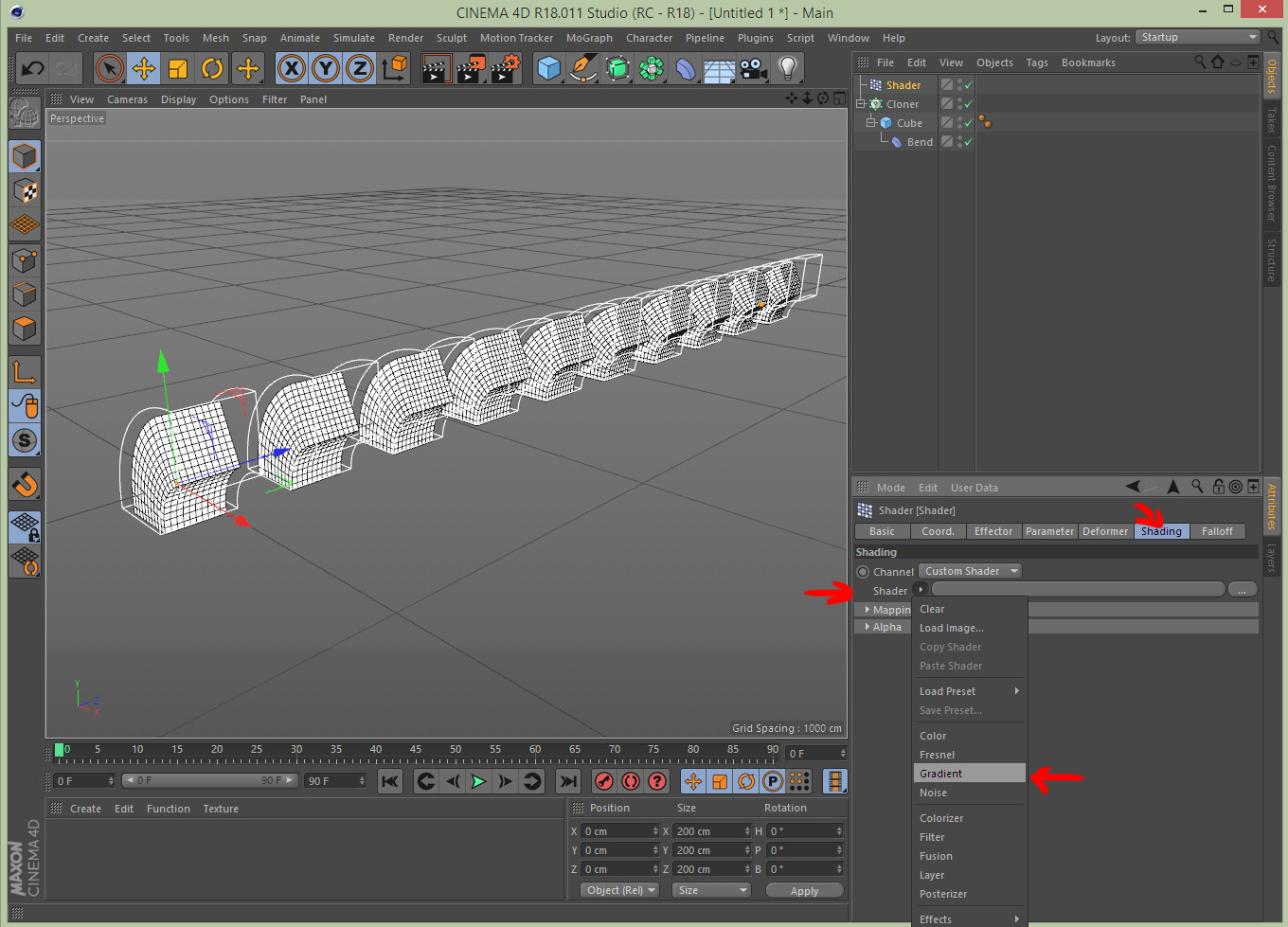Switch to Texture mode checkered cube icon

point(25,191)
